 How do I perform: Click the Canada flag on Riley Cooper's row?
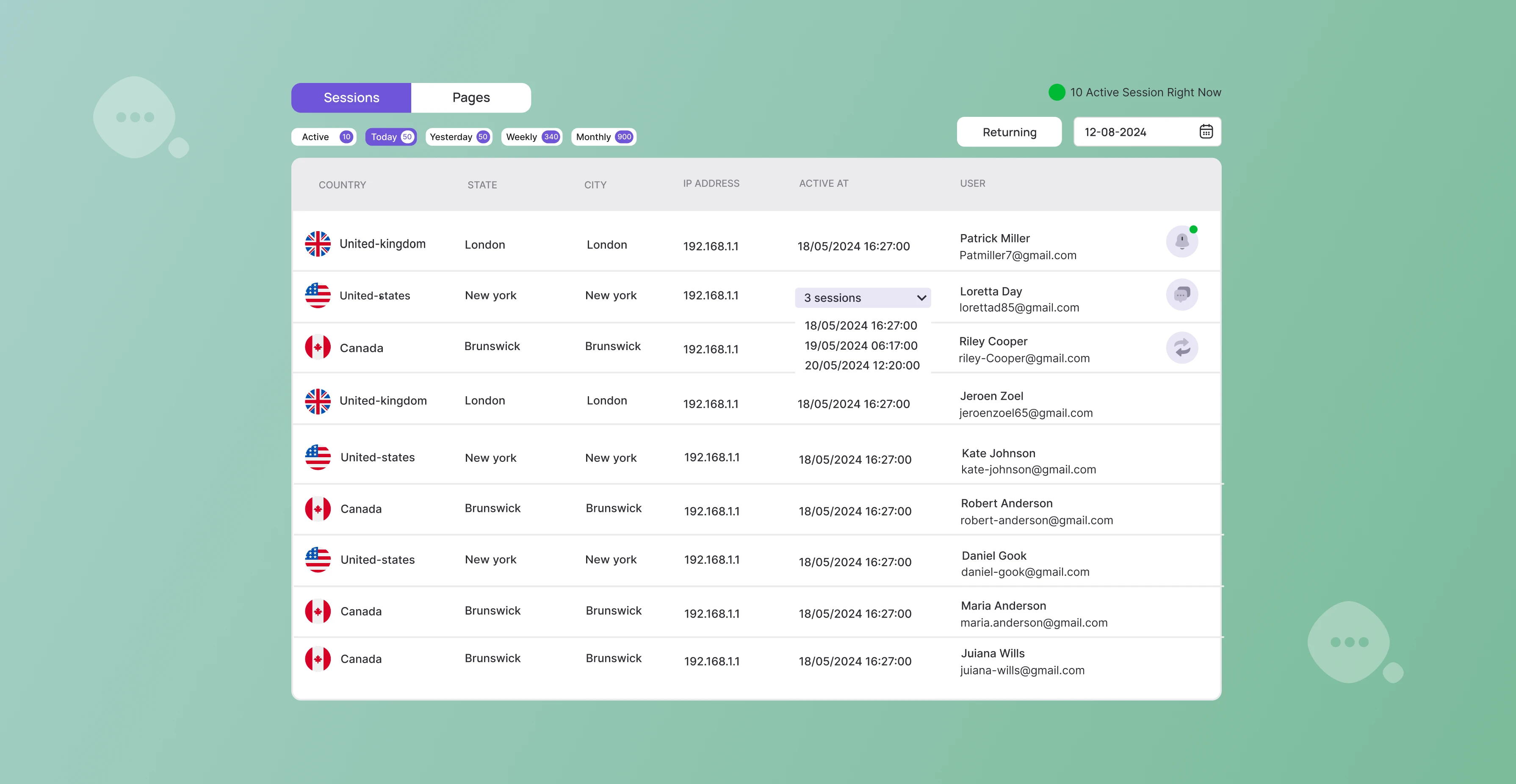point(318,347)
